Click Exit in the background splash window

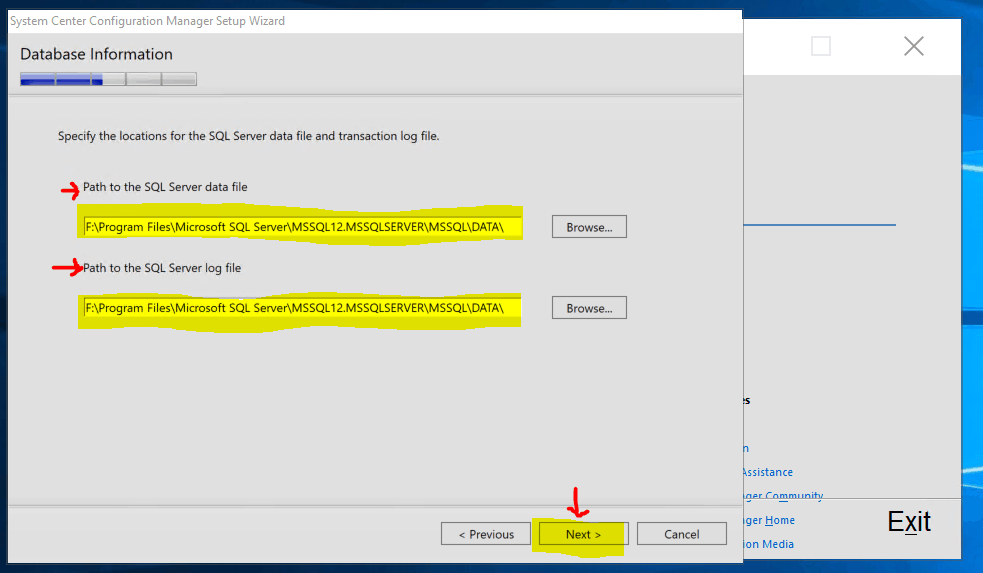click(909, 522)
